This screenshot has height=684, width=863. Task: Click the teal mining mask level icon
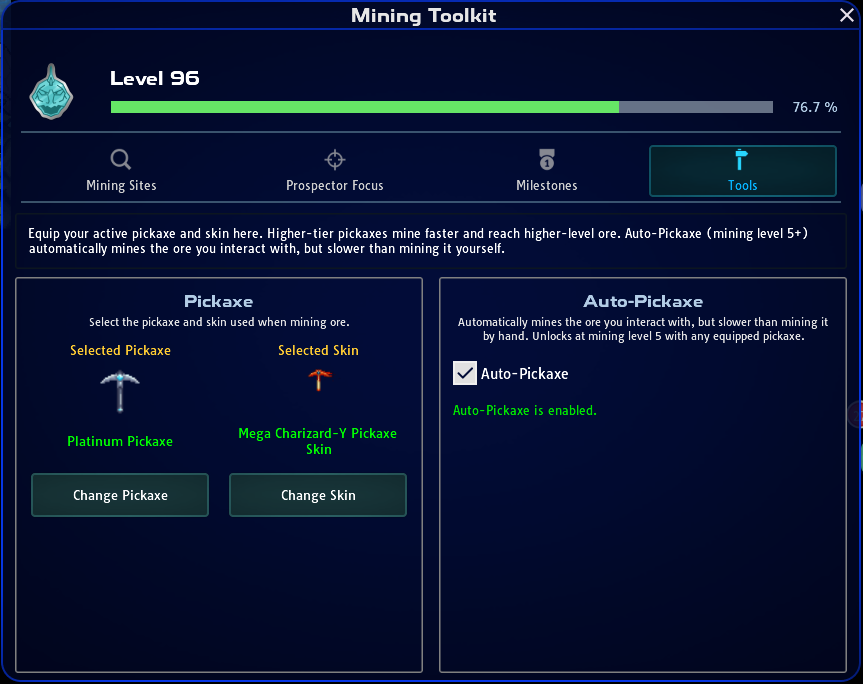[x=51, y=92]
